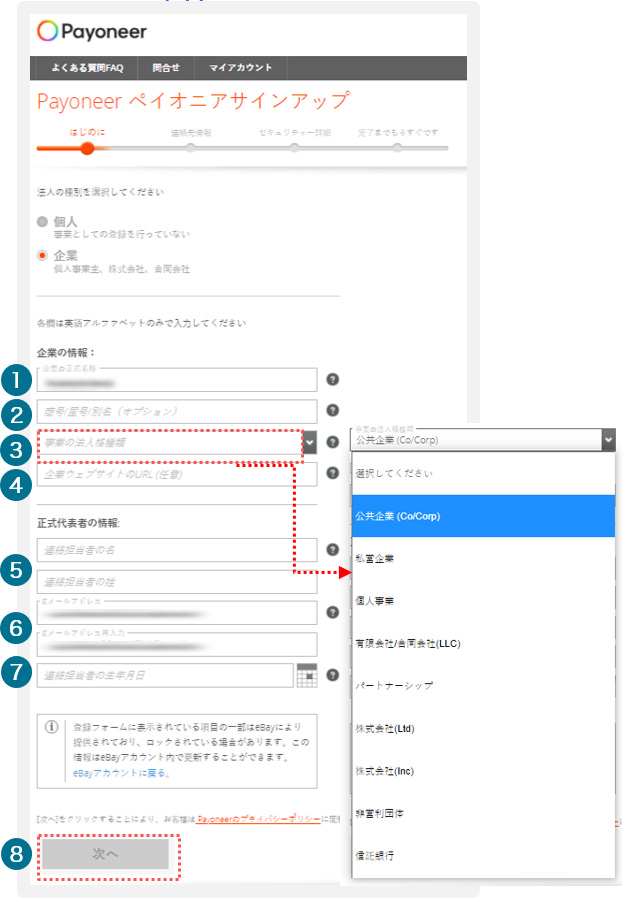Open help icon beside business entity type dropdown
622x898 pixels.
tap(332, 442)
